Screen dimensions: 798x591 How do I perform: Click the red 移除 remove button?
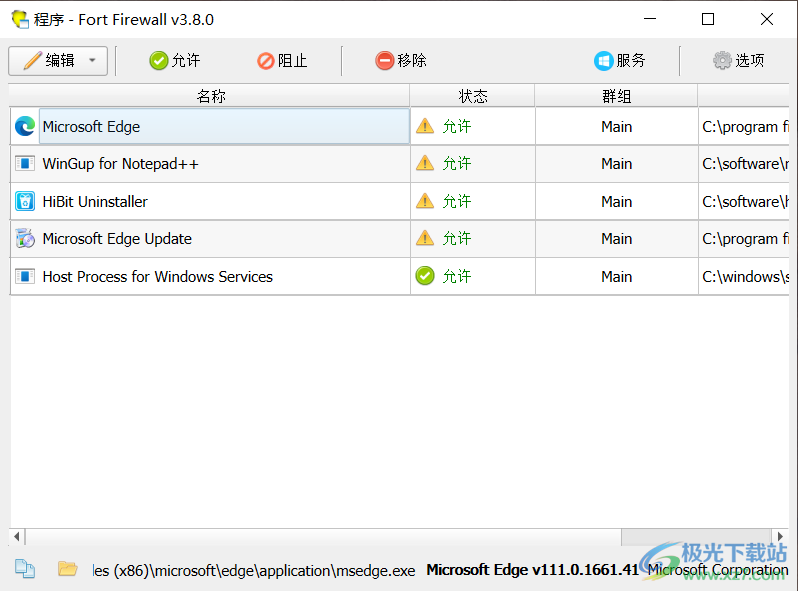click(x=401, y=61)
